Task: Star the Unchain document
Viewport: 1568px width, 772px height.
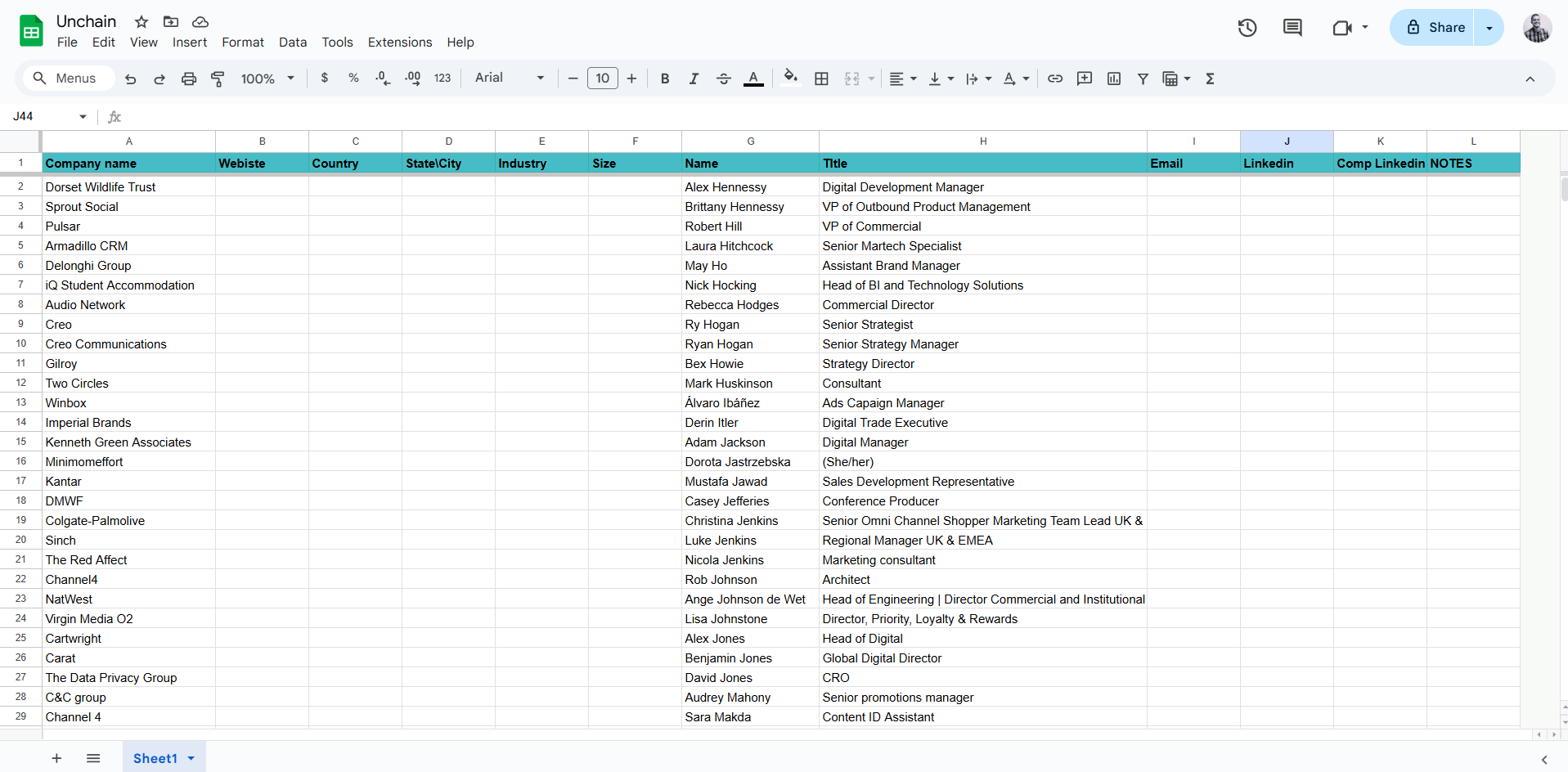Action: tap(142, 21)
